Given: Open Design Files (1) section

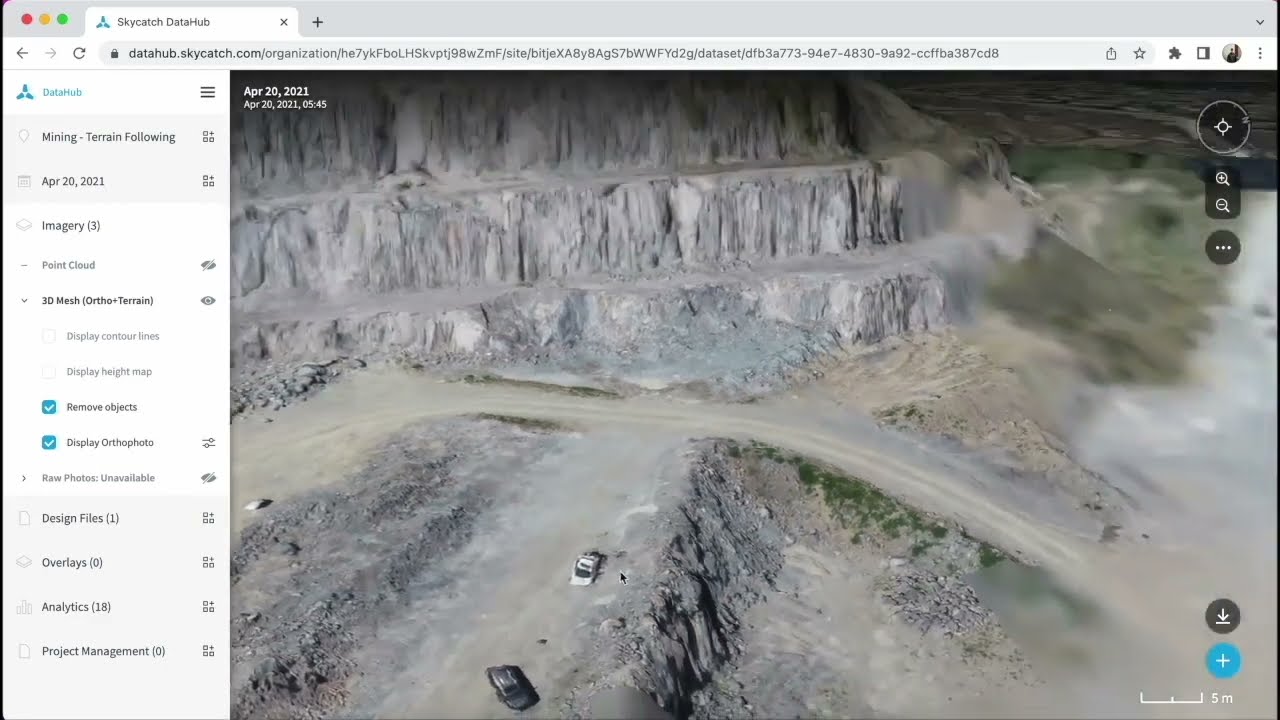Looking at the screenshot, I should tap(80, 518).
